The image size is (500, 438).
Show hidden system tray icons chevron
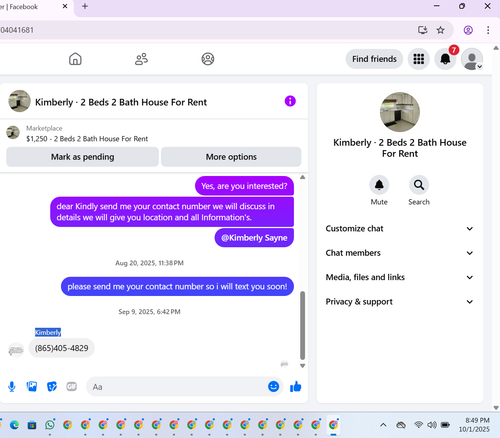(x=383, y=425)
